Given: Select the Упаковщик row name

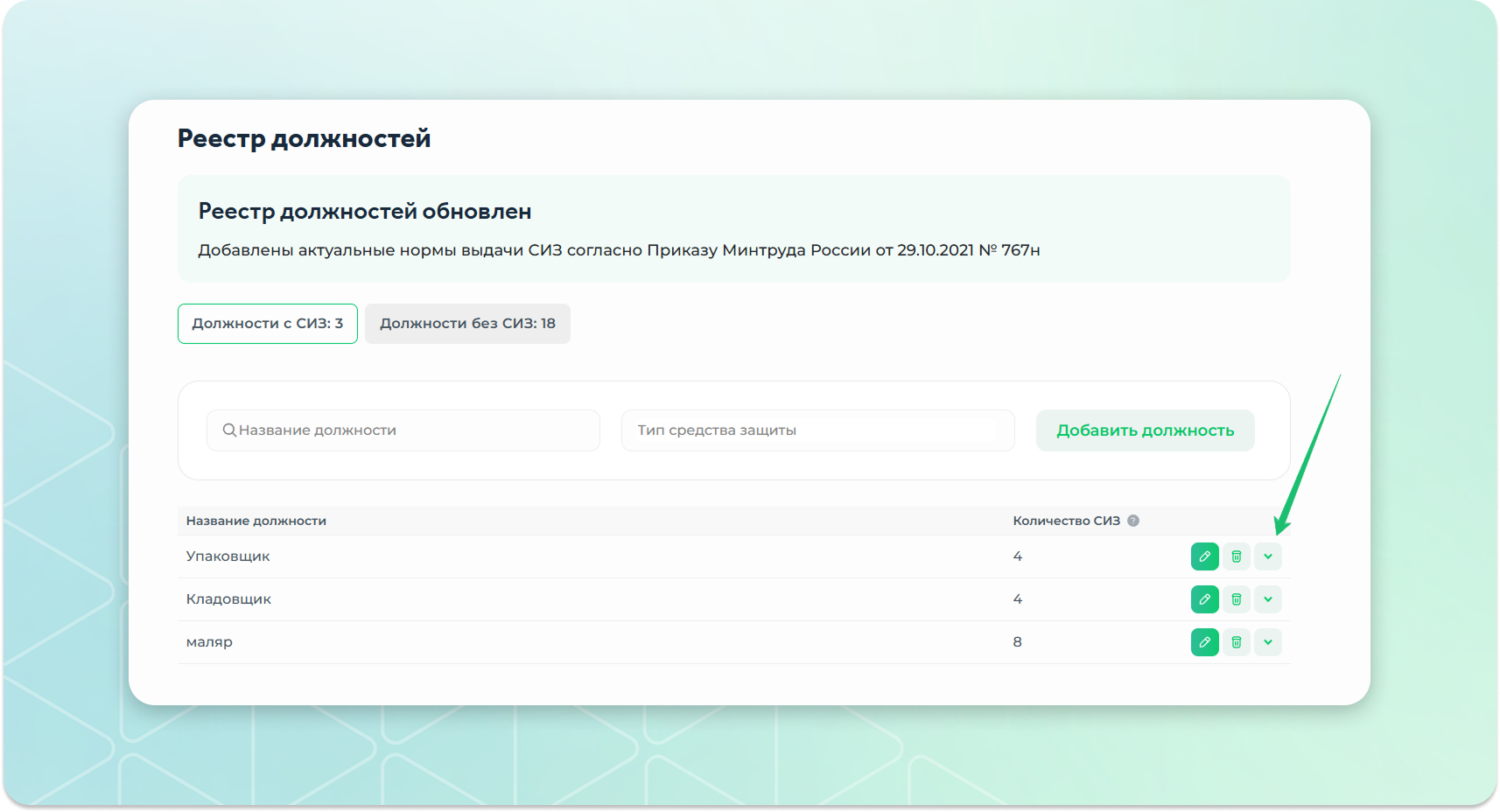Looking at the screenshot, I should tap(228, 556).
